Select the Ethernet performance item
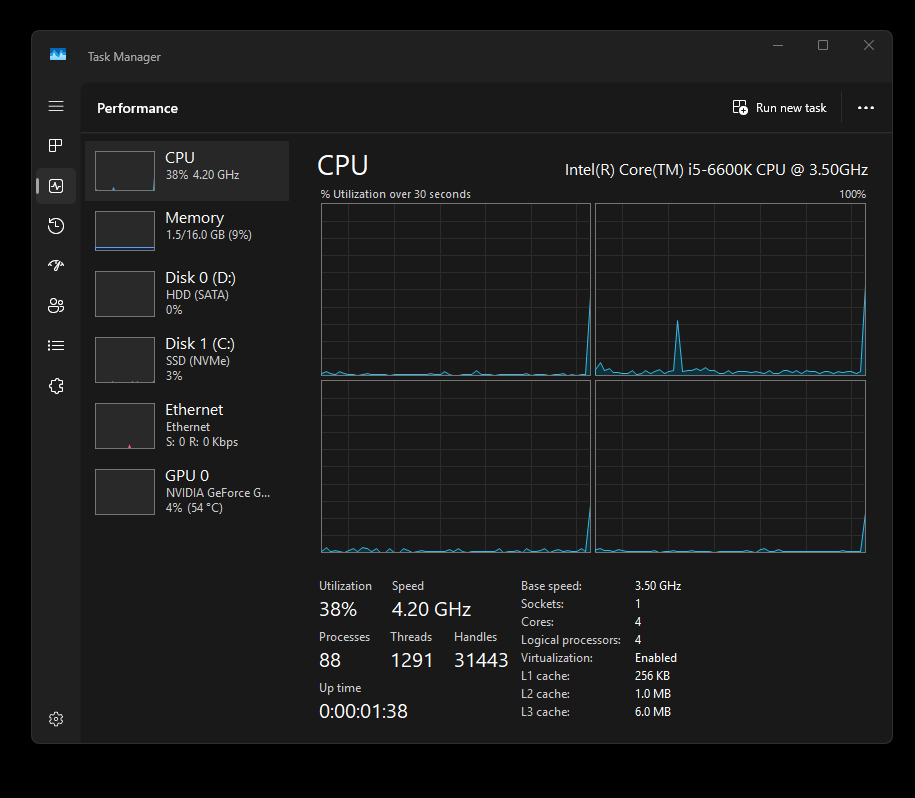 pos(187,425)
